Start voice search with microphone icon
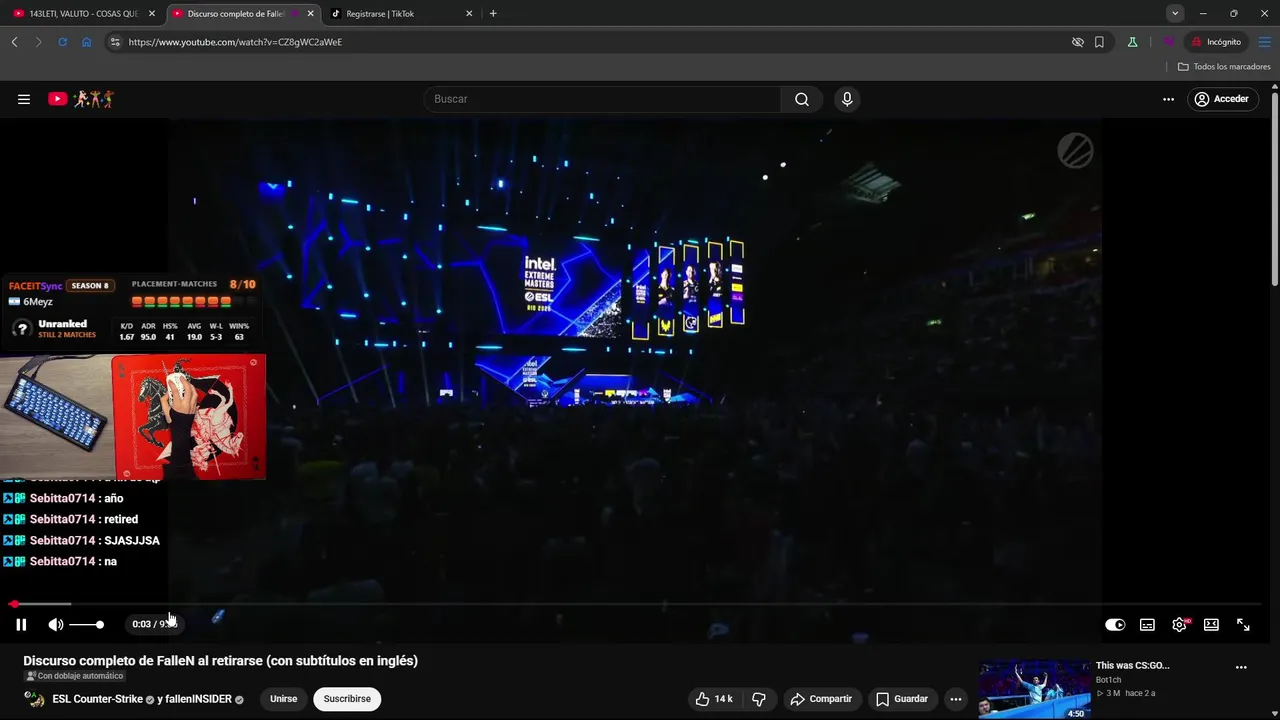 [x=847, y=99]
